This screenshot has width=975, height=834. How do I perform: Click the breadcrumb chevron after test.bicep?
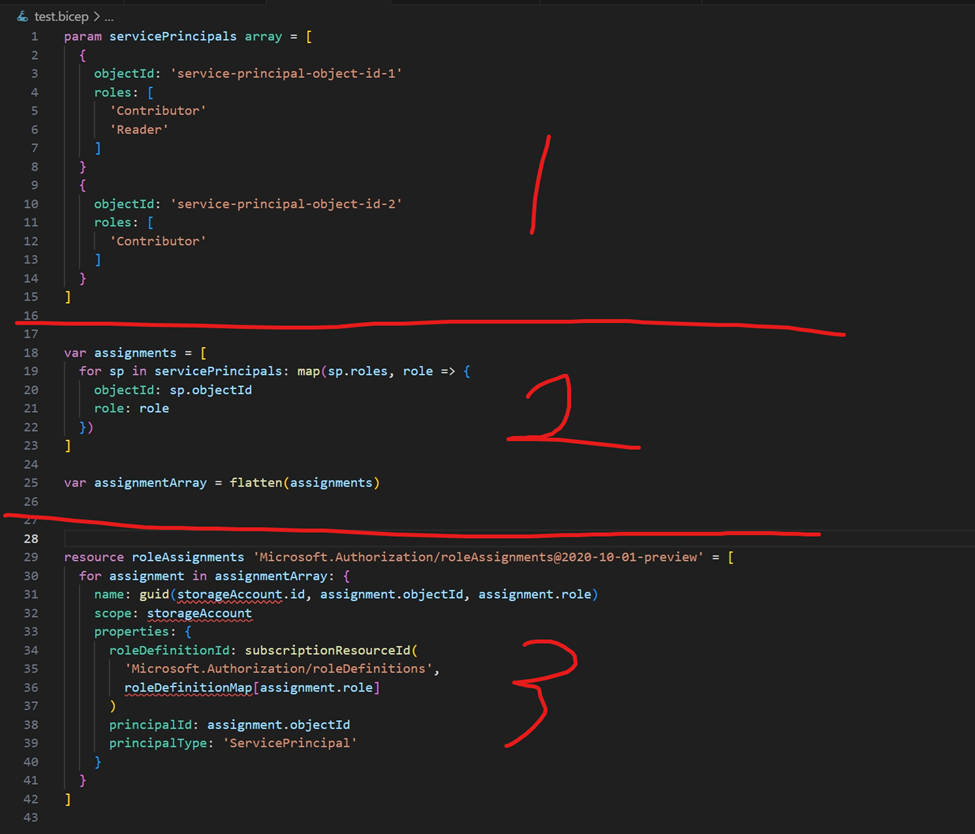coord(95,17)
